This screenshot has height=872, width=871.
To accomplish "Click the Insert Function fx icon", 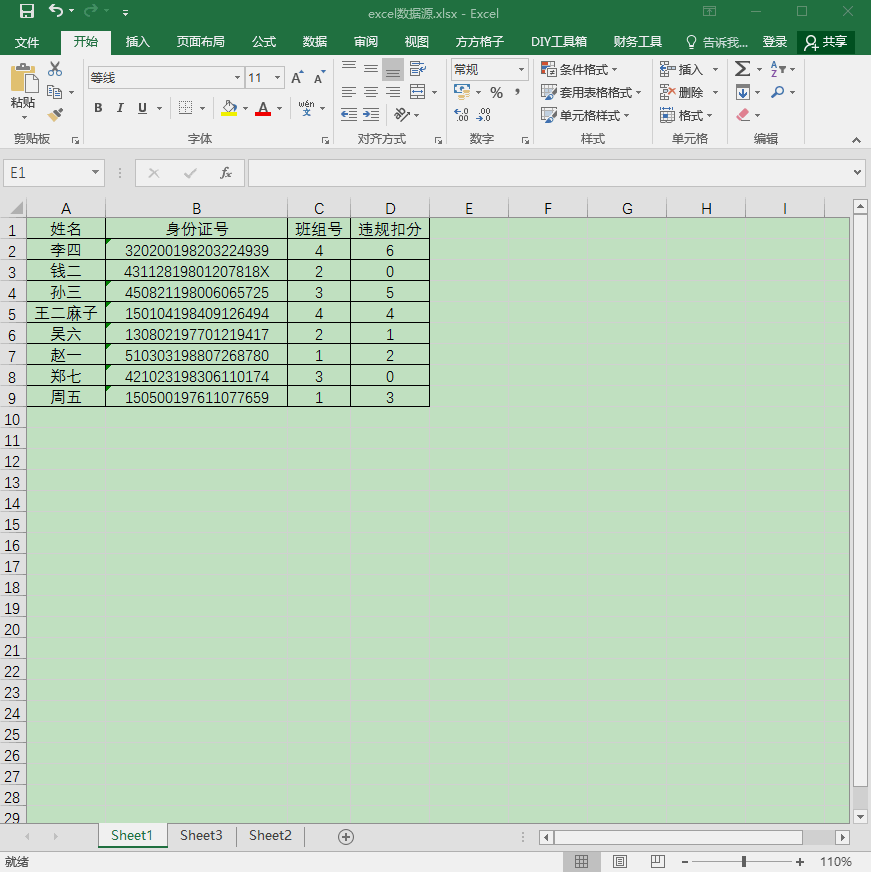I will click(225, 173).
